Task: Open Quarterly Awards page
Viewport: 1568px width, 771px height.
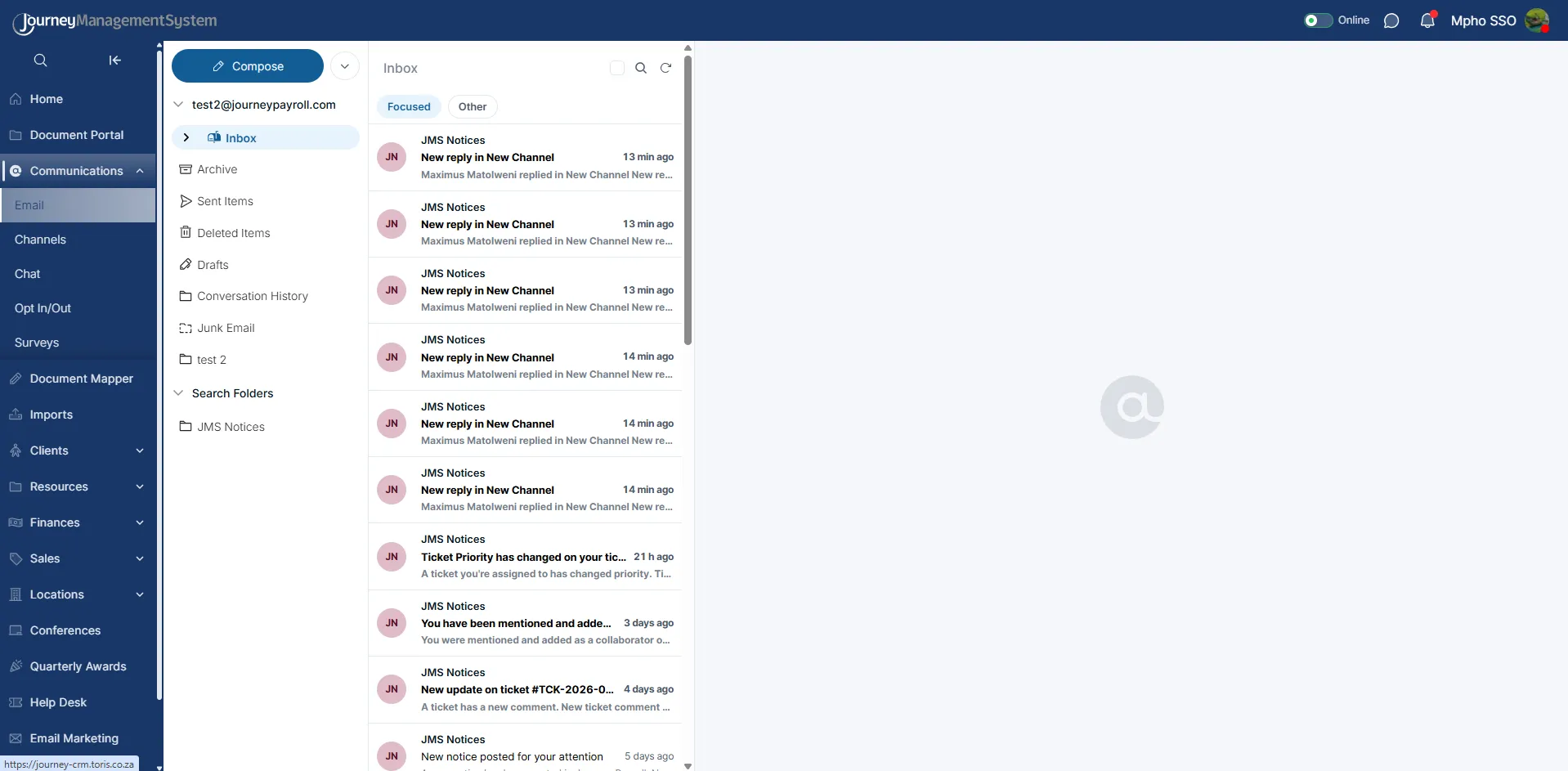Action: click(x=78, y=666)
